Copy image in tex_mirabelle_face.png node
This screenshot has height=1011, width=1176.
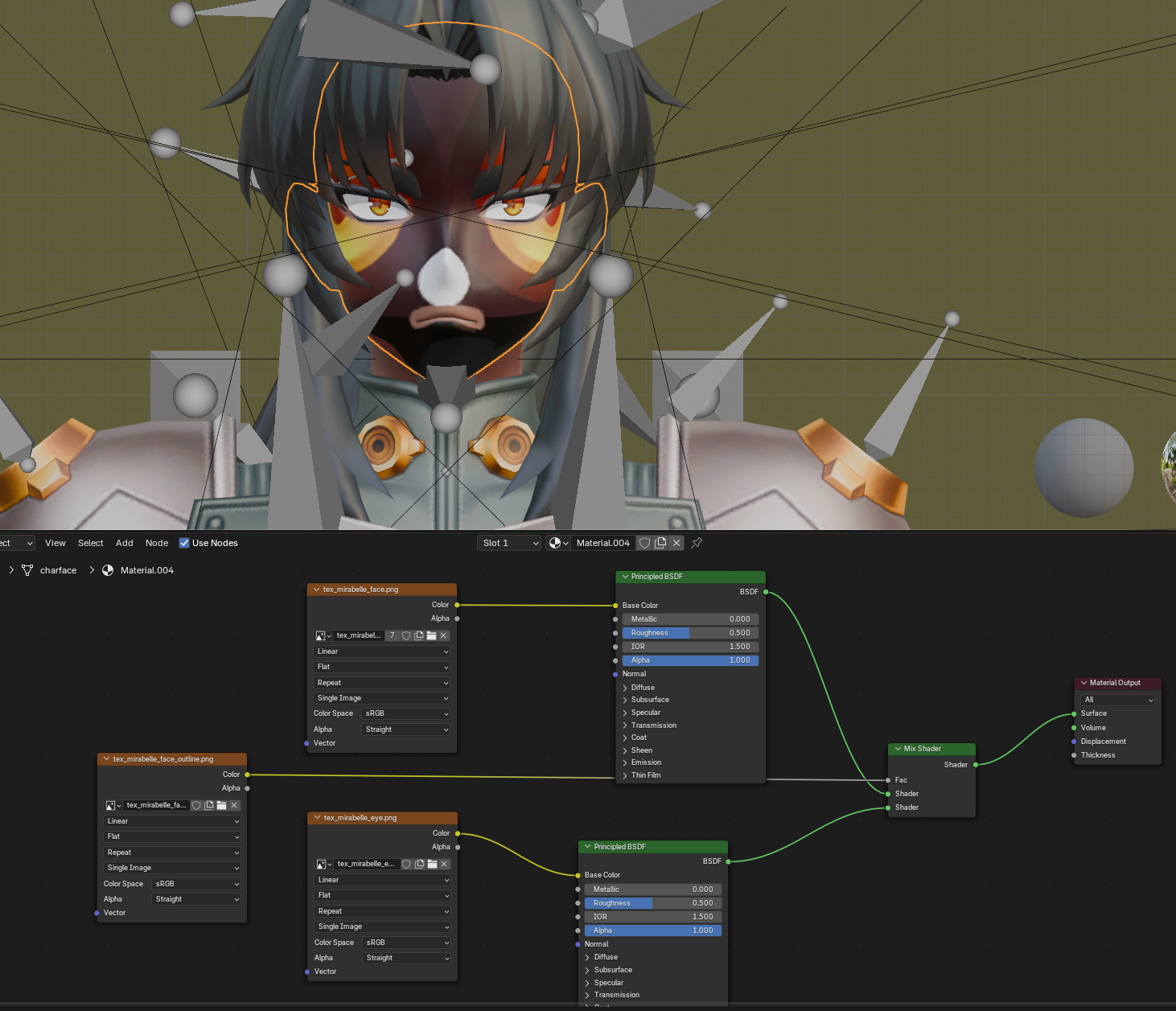[x=418, y=635]
